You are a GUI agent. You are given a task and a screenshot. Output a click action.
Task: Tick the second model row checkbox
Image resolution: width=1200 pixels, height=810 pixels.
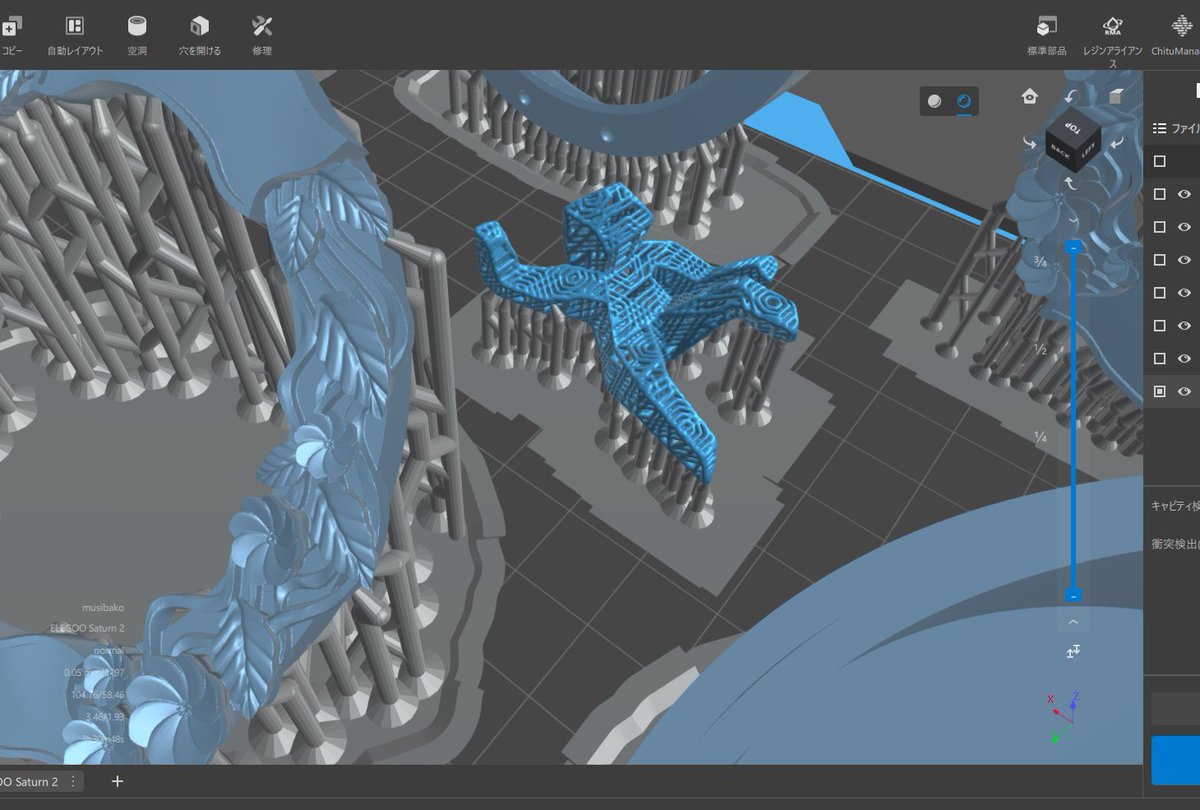click(x=1160, y=227)
